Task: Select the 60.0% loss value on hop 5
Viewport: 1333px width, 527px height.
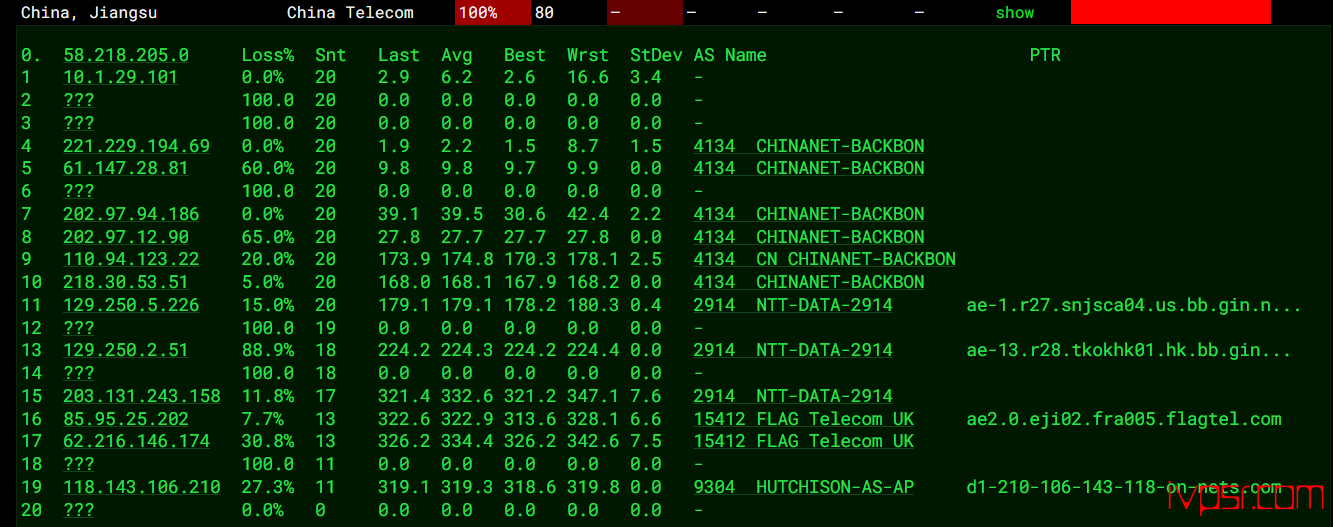Action: (x=268, y=168)
